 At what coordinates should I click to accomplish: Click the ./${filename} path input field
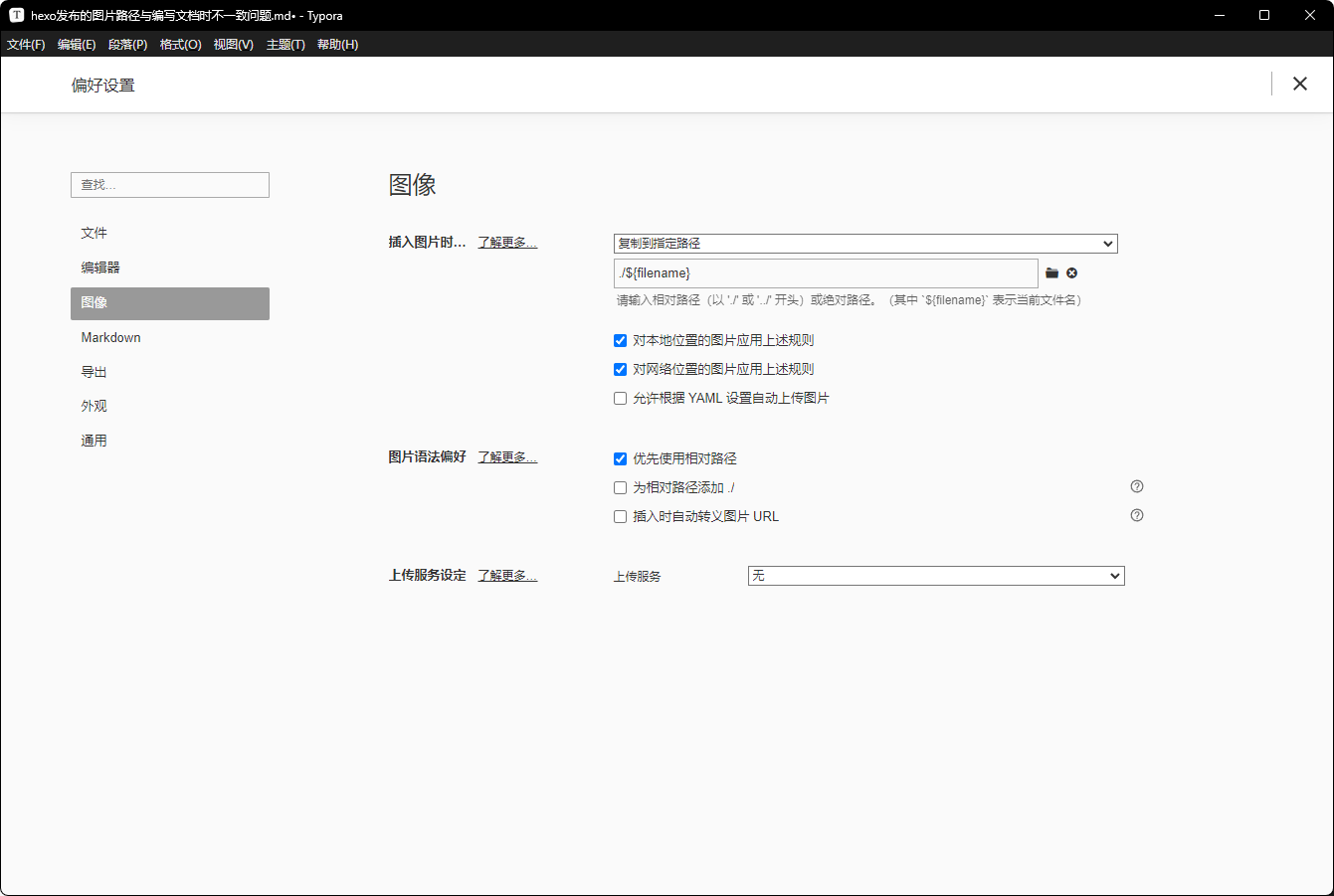tap(825, 273)
